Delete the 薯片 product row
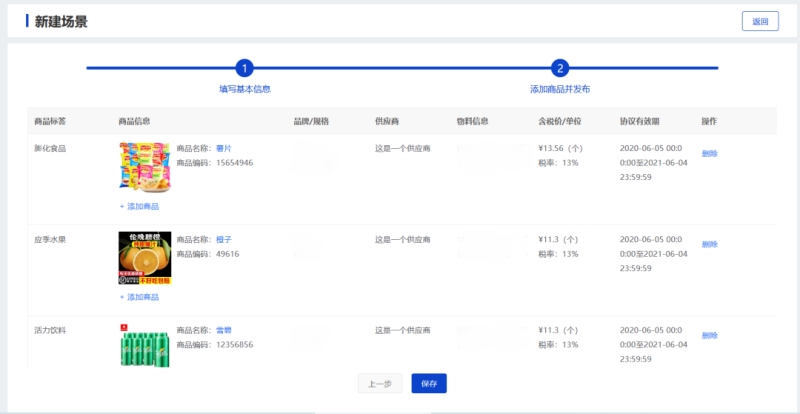This screenshot has height=414, width=800. pos(710,153)
